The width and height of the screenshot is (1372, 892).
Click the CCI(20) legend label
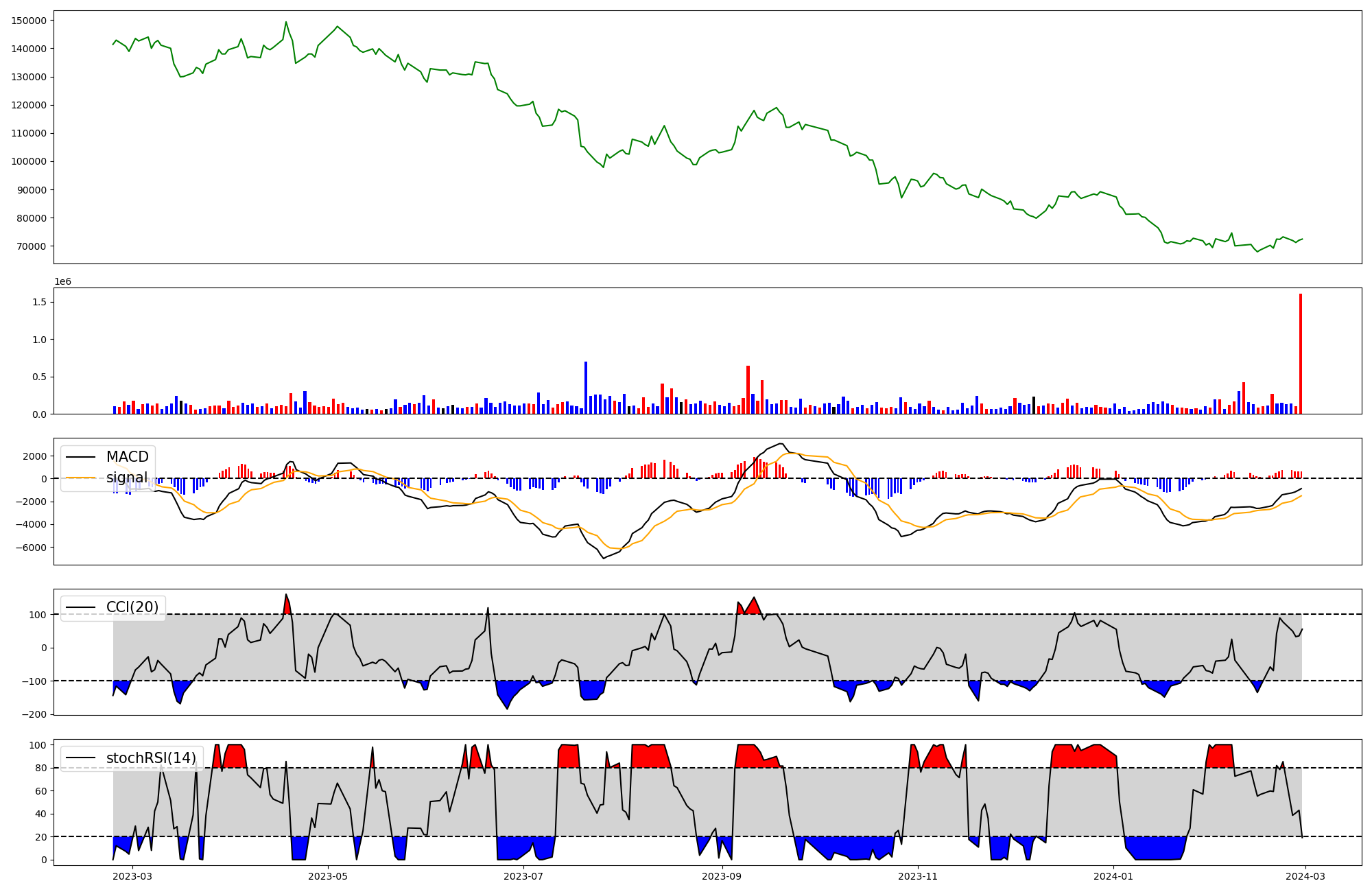click(132, 607)
